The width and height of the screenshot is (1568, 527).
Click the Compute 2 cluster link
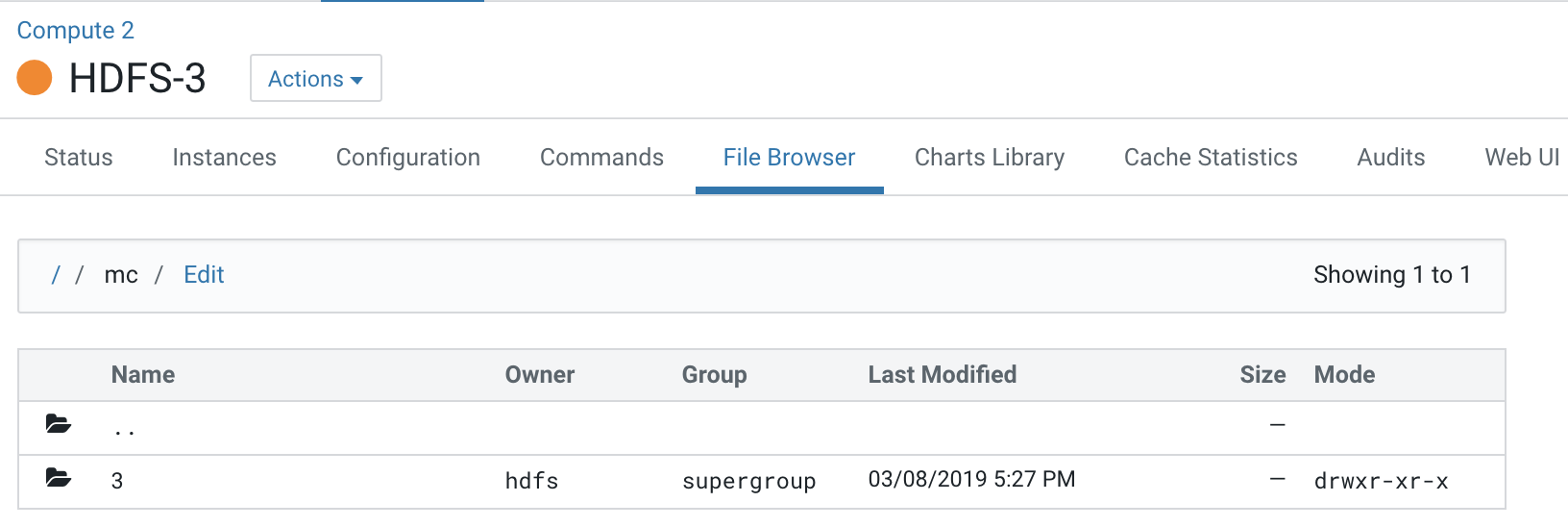pyautogui.click(x=75, y=30)
